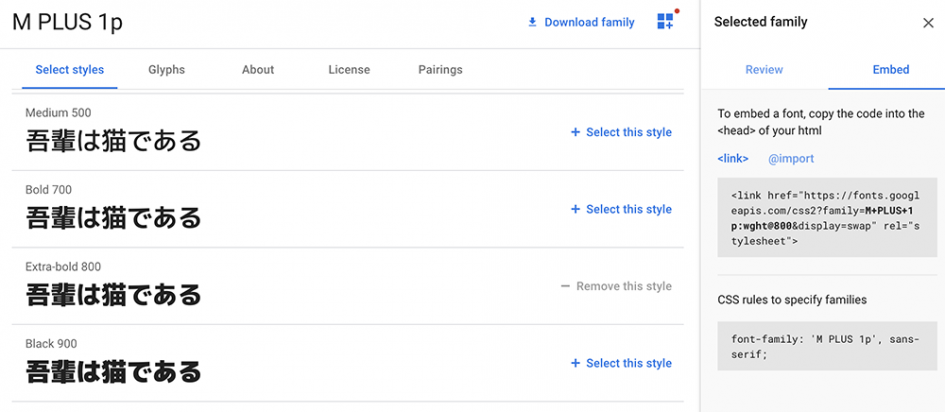Viewport: 945px width, 412px height.
Task: Click the Black 900 label
Action: (51, 344)
